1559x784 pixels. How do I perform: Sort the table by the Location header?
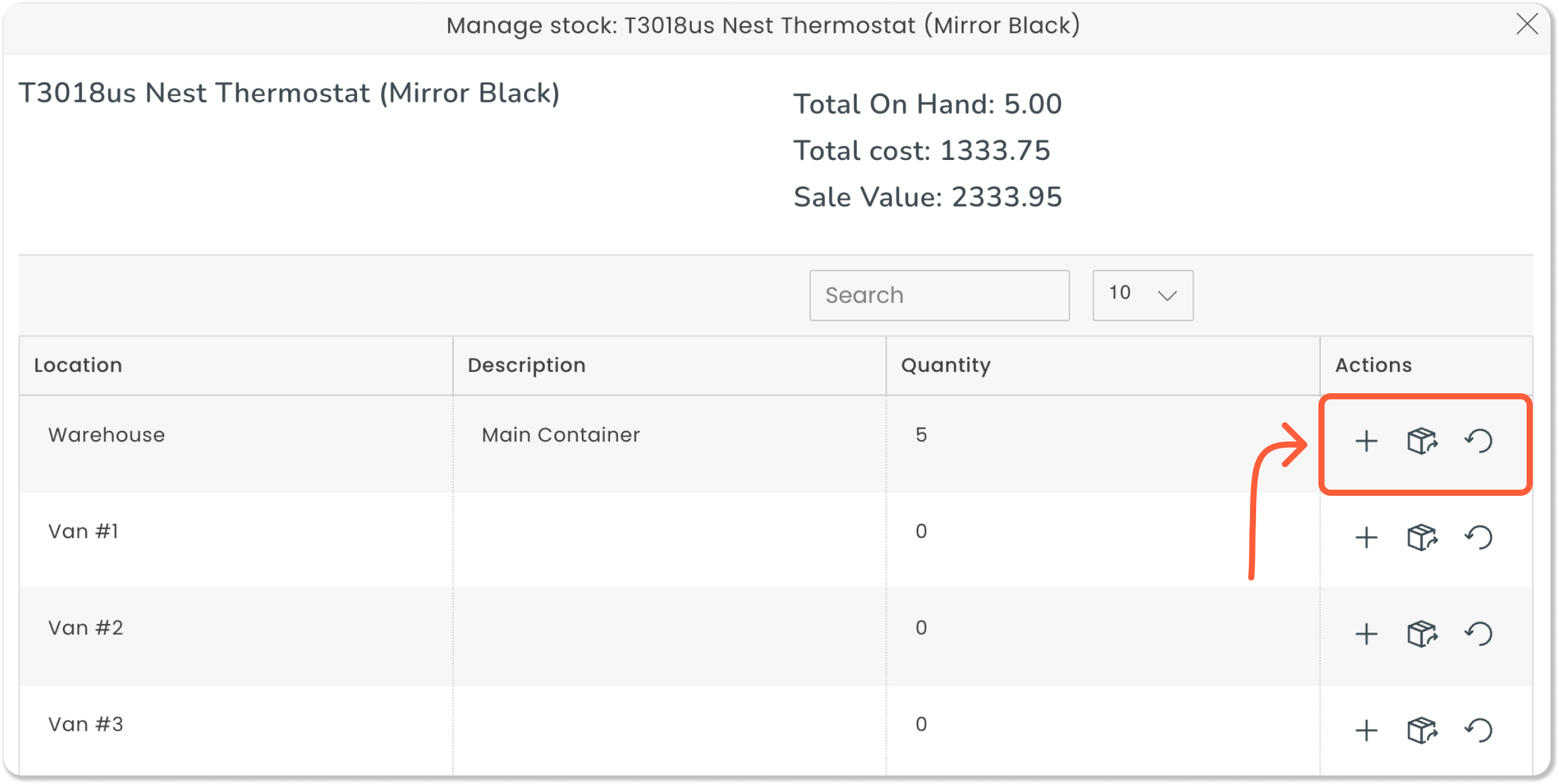pos(78,365)
